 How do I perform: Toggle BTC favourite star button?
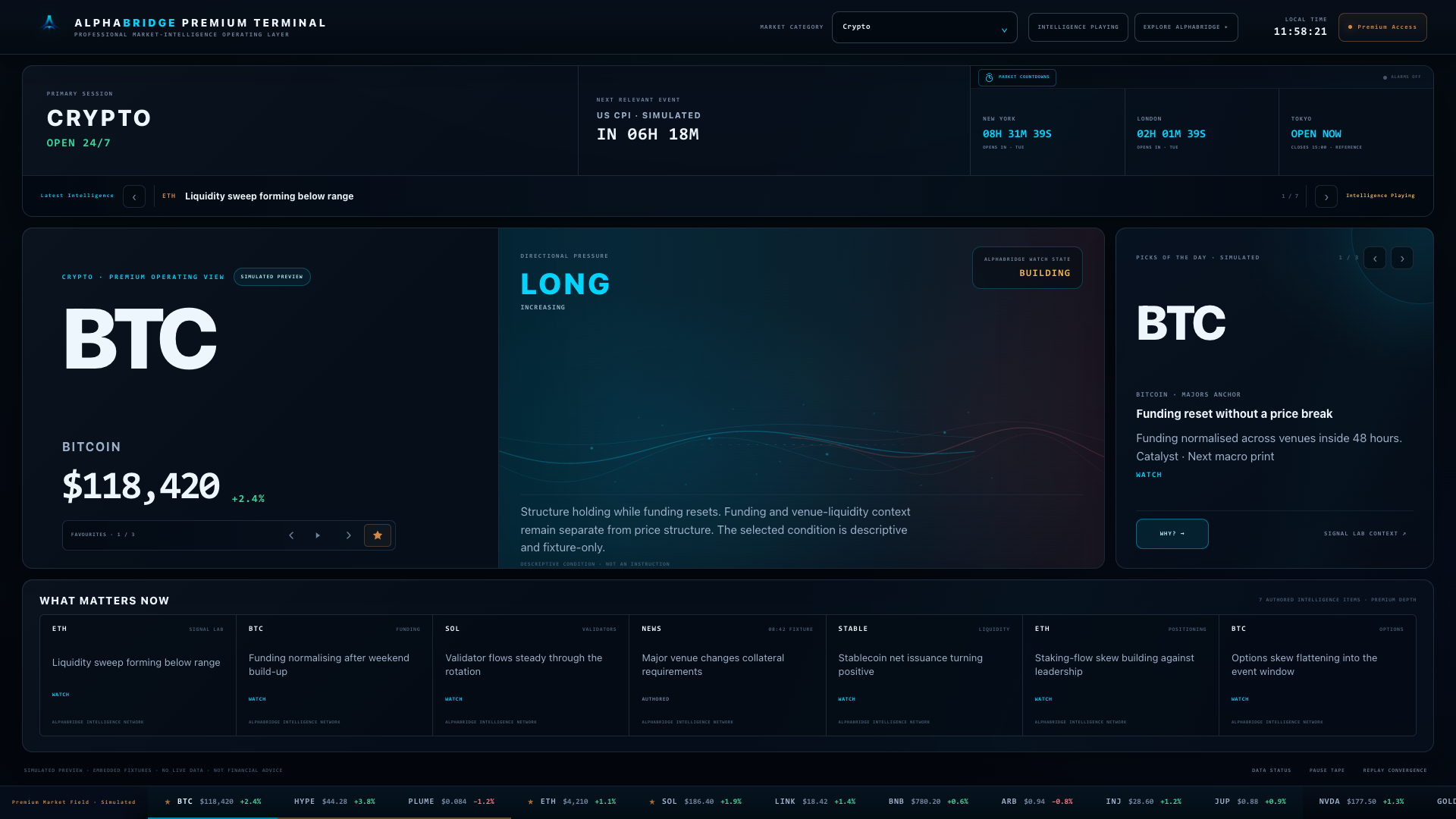click(x=378, y=535)
